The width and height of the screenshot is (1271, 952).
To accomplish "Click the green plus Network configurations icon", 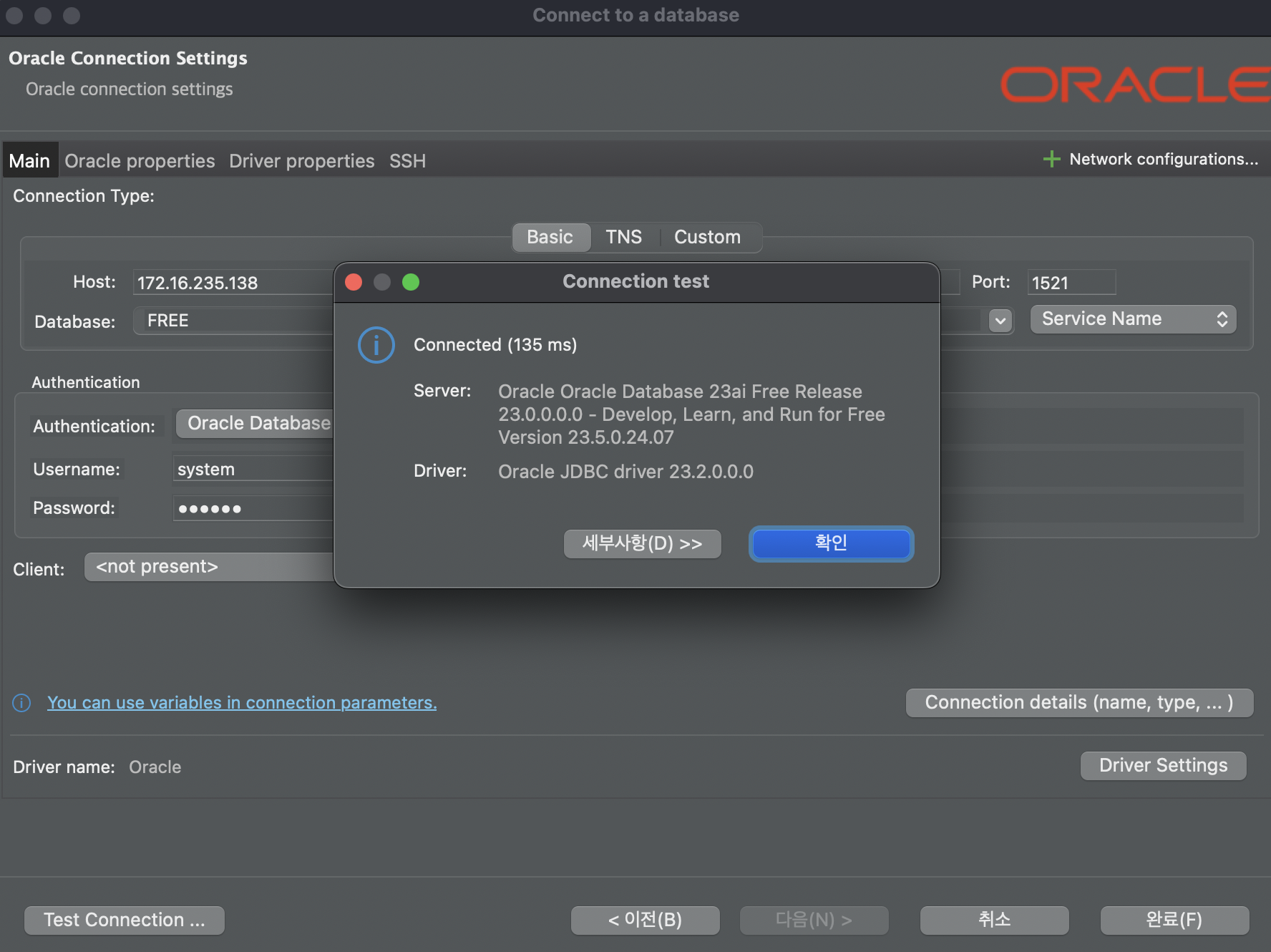I will pos(1051,159).
